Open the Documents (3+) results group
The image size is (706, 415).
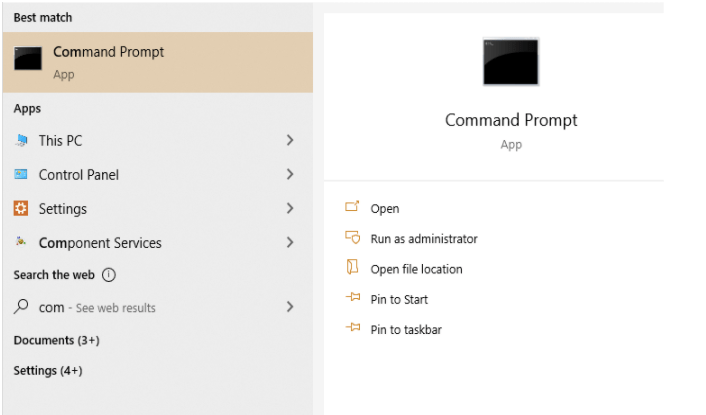[x=56, y=340]
